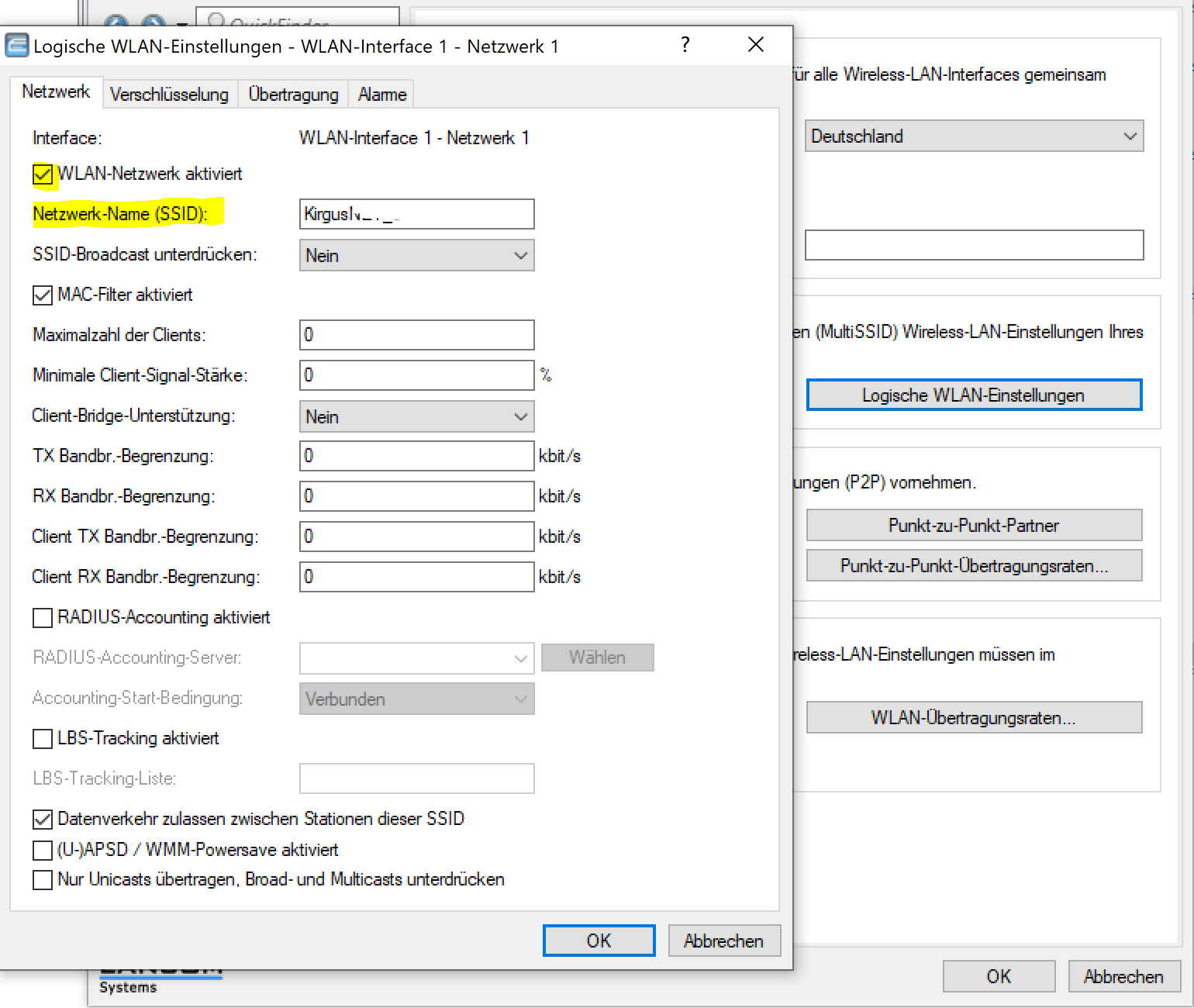Toggle the WLAN-Netzwerk aktiviert checkbox
Viewport: 1194px width, 1008px height.
[43, 174]
